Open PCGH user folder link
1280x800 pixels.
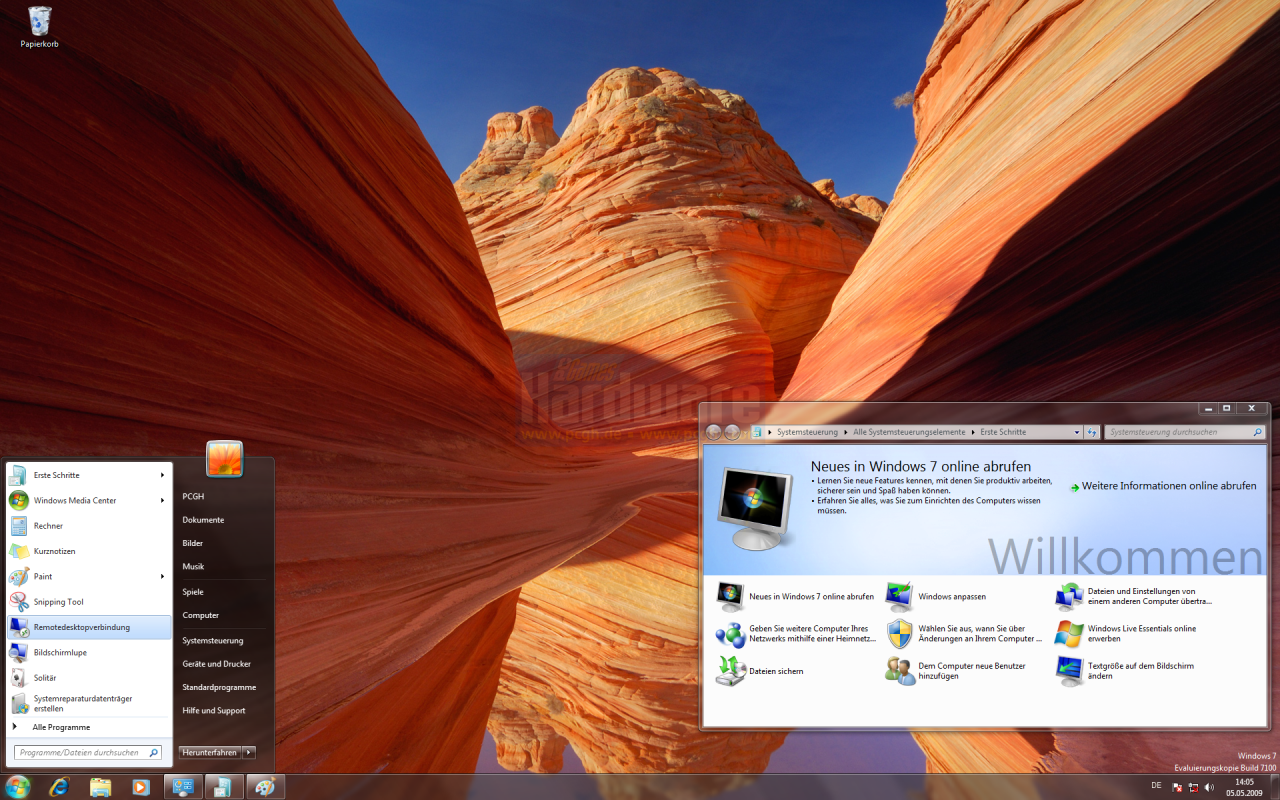click(193, 496)
